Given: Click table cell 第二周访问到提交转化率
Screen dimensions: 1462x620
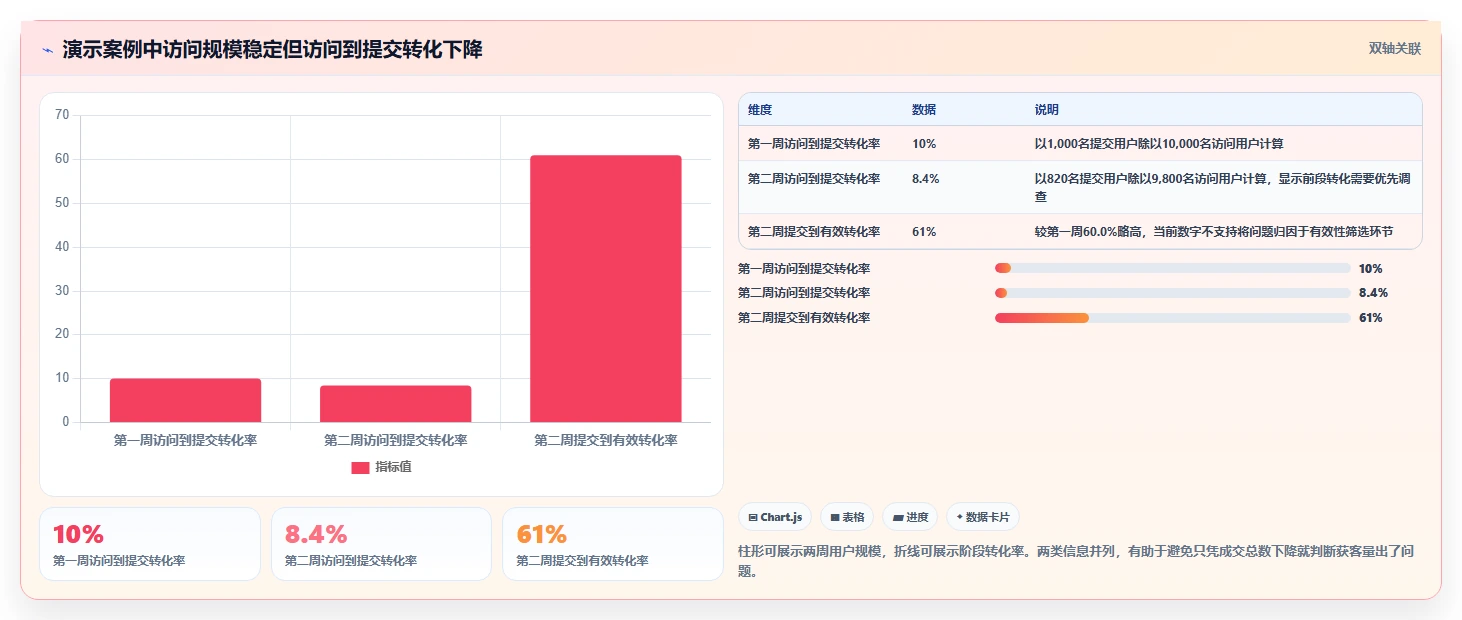Looking at the screenshot, I should (x=814, y=179).
